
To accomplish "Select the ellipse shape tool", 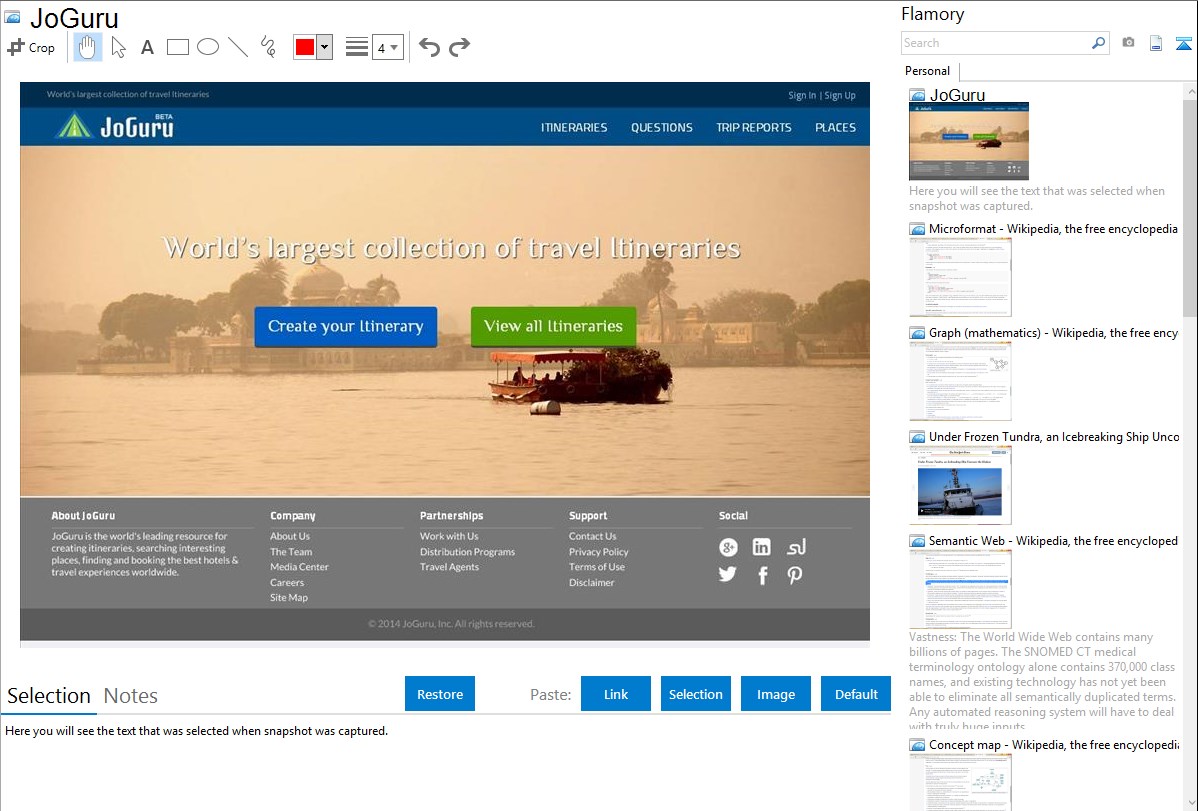I will pyautogui.click(x=207, y=47).
